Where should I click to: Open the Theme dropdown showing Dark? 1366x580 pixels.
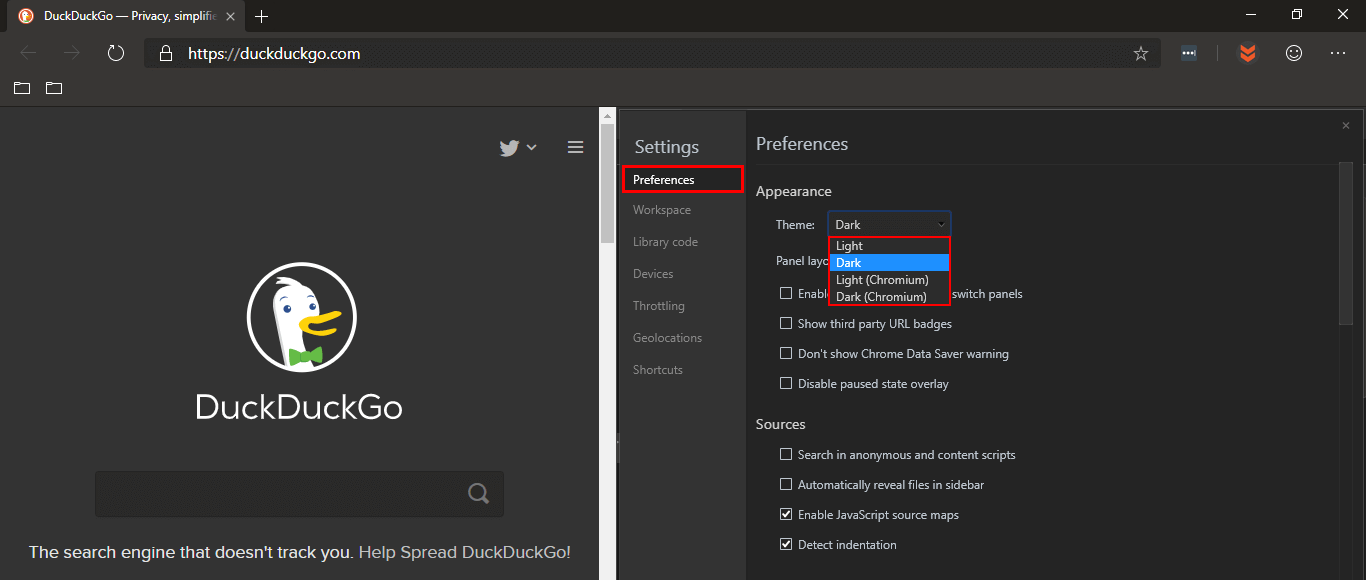[889, 224]
